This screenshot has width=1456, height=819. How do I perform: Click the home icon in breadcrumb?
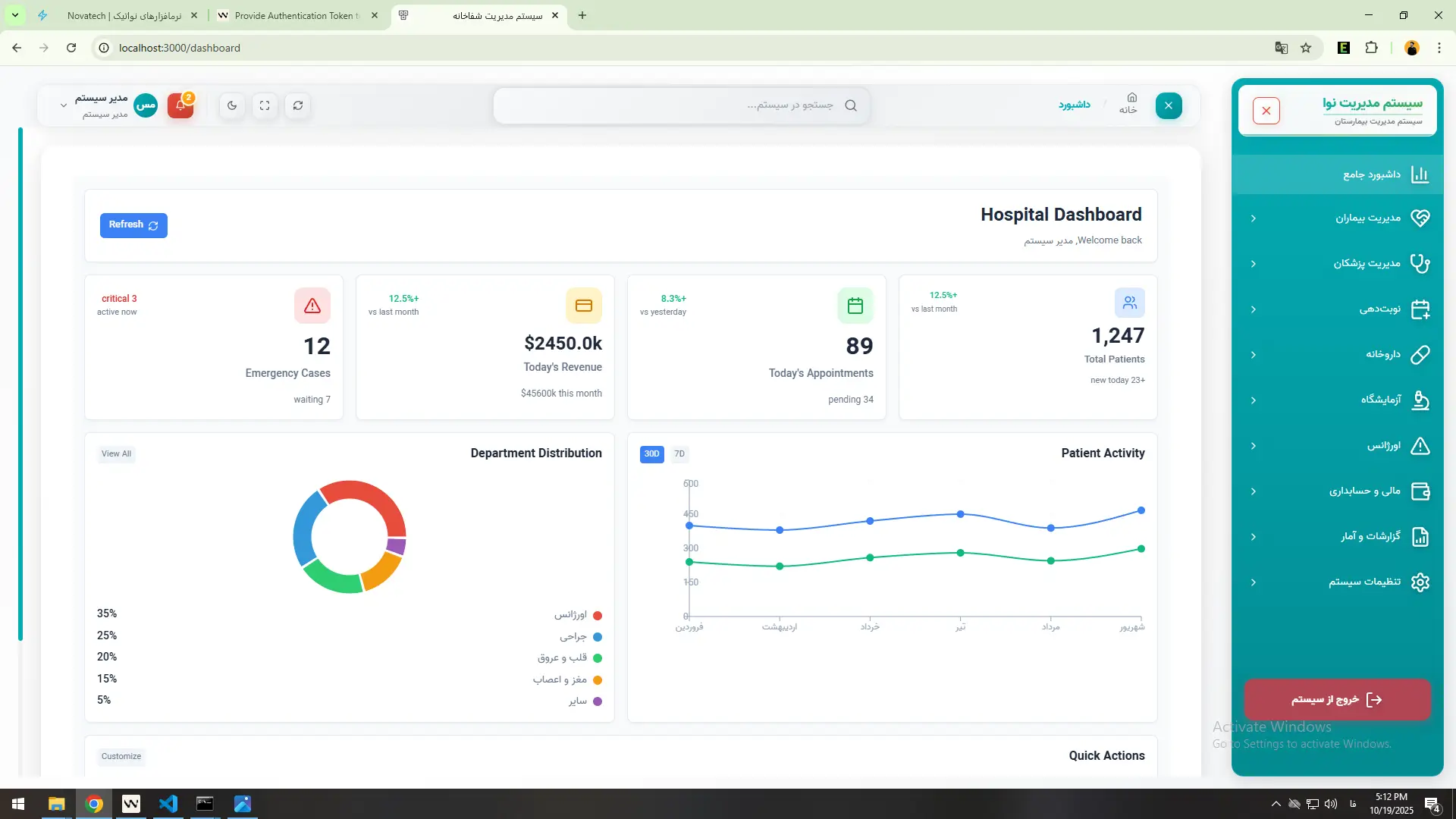coord(1131,98)
